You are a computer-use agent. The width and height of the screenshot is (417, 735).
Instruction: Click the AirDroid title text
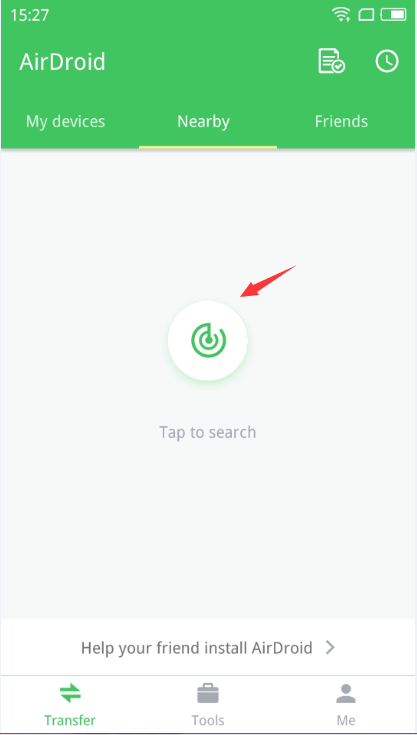click(62, 62)
